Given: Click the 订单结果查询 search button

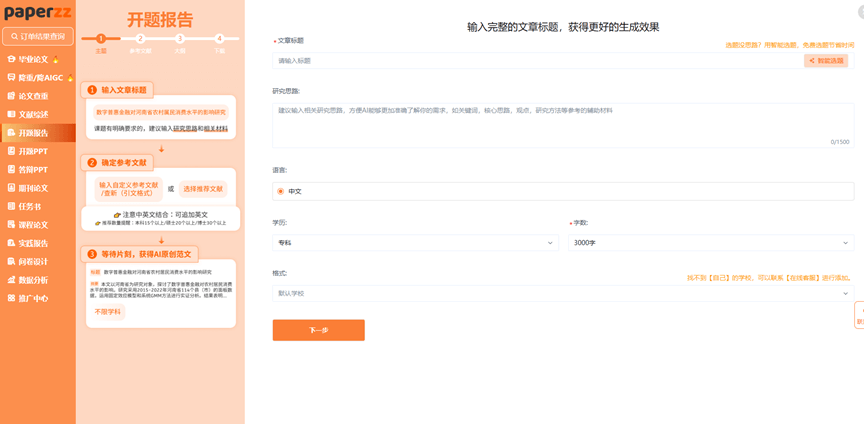Looking at the screenshot, I should tap(38, 36).
